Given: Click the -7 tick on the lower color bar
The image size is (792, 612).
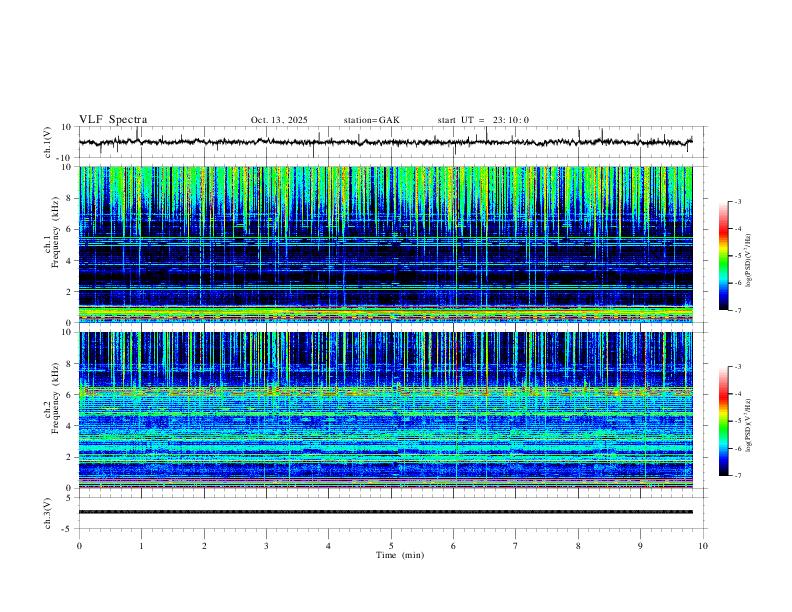Looking at the screenshot, I should pyautogui.click(x=738, y=476).
